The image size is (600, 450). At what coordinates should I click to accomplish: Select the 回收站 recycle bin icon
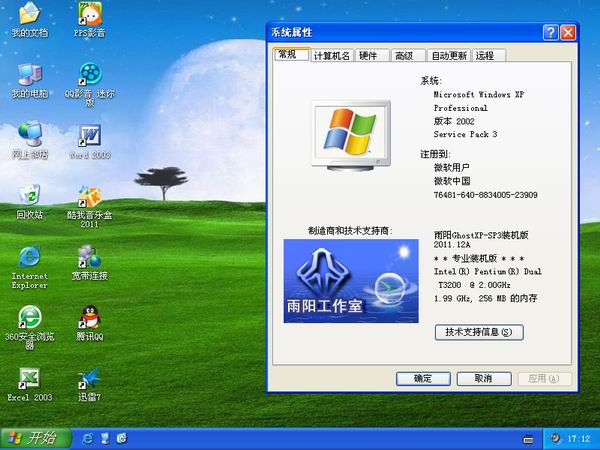click(x=29, y=201)
